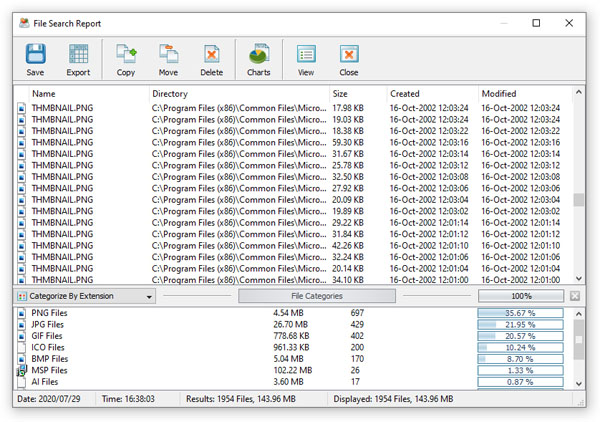Click the File Categories button

(317, 296)
